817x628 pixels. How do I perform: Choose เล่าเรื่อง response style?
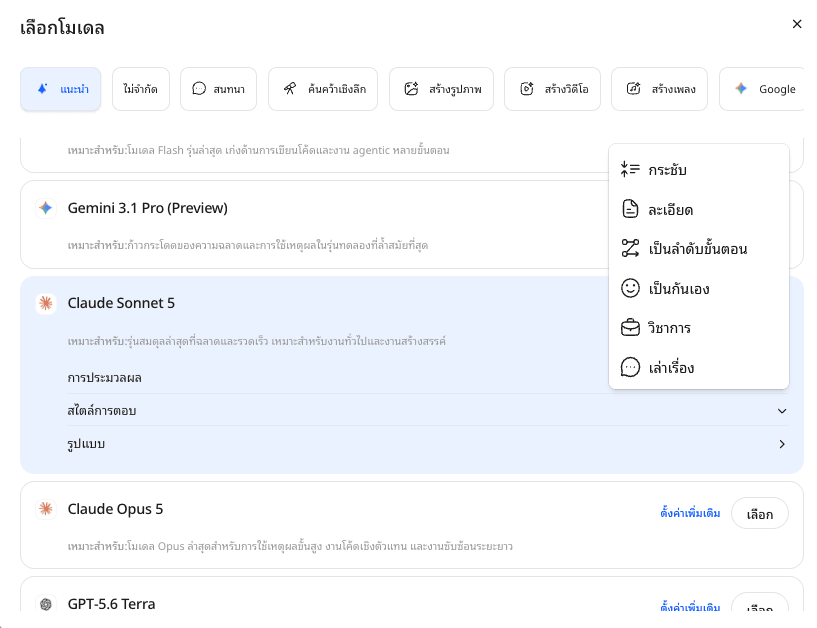point(699,367)
